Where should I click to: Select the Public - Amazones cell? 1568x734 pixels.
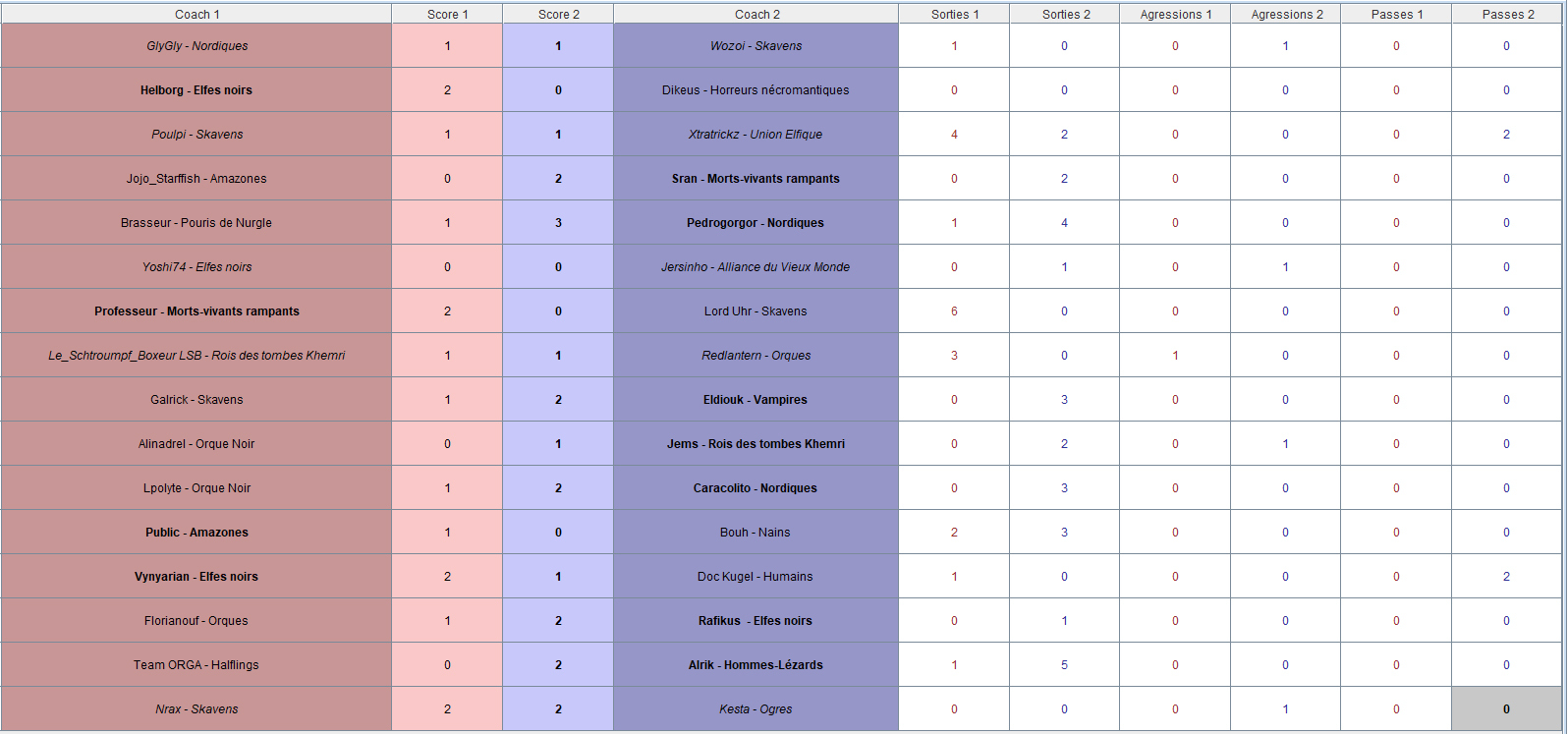(x=196, y=533)
